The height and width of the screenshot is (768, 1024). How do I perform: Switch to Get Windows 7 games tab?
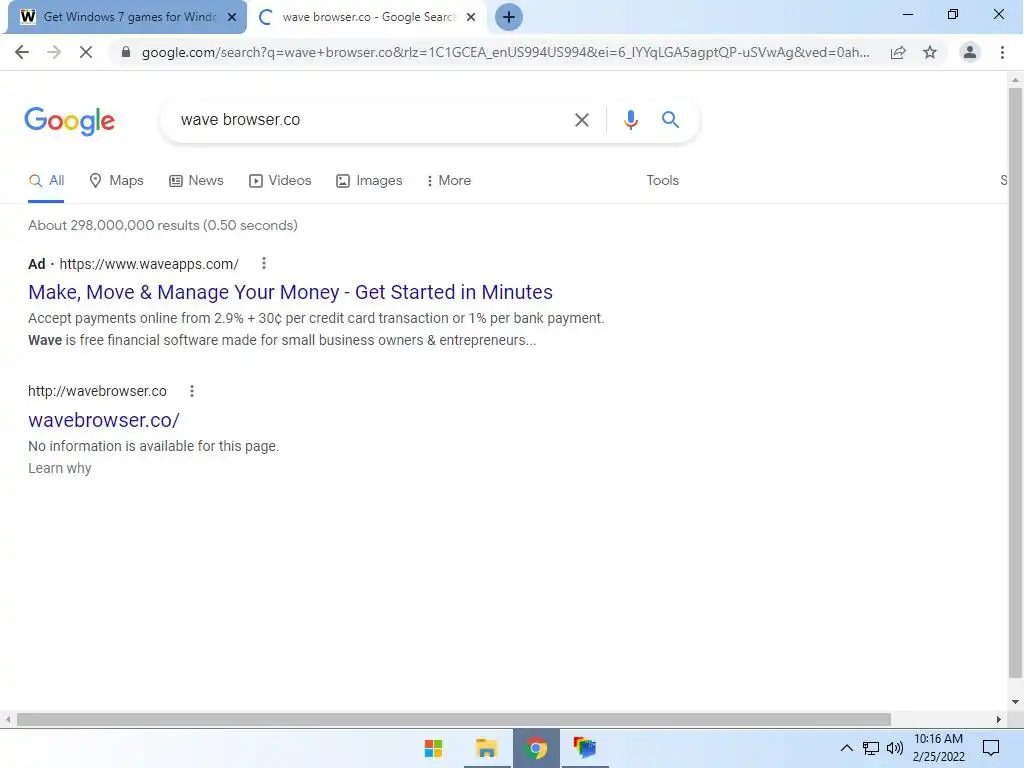126,17
